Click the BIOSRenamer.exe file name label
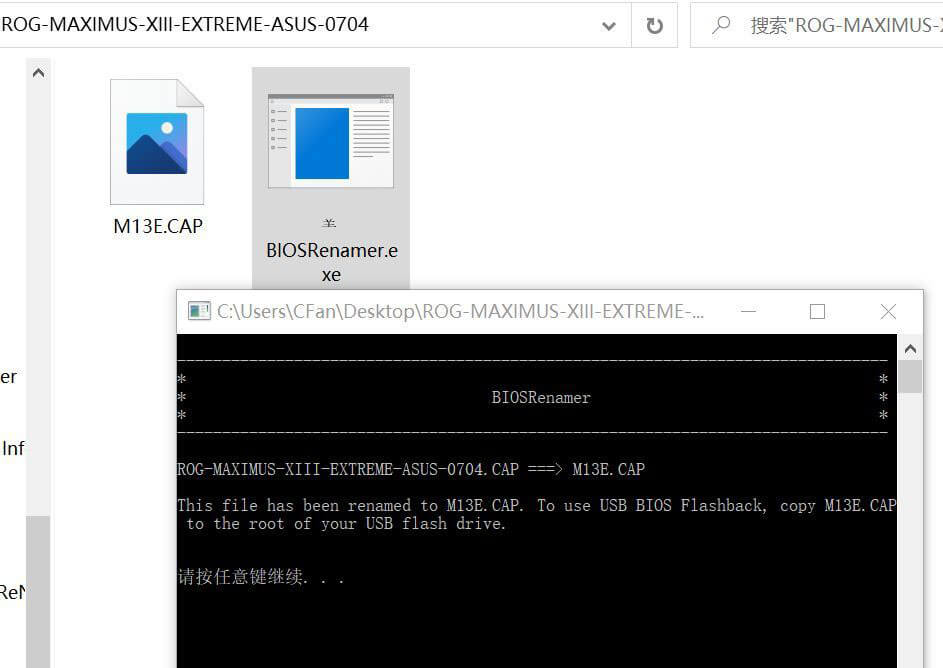 tap(331, 262)
